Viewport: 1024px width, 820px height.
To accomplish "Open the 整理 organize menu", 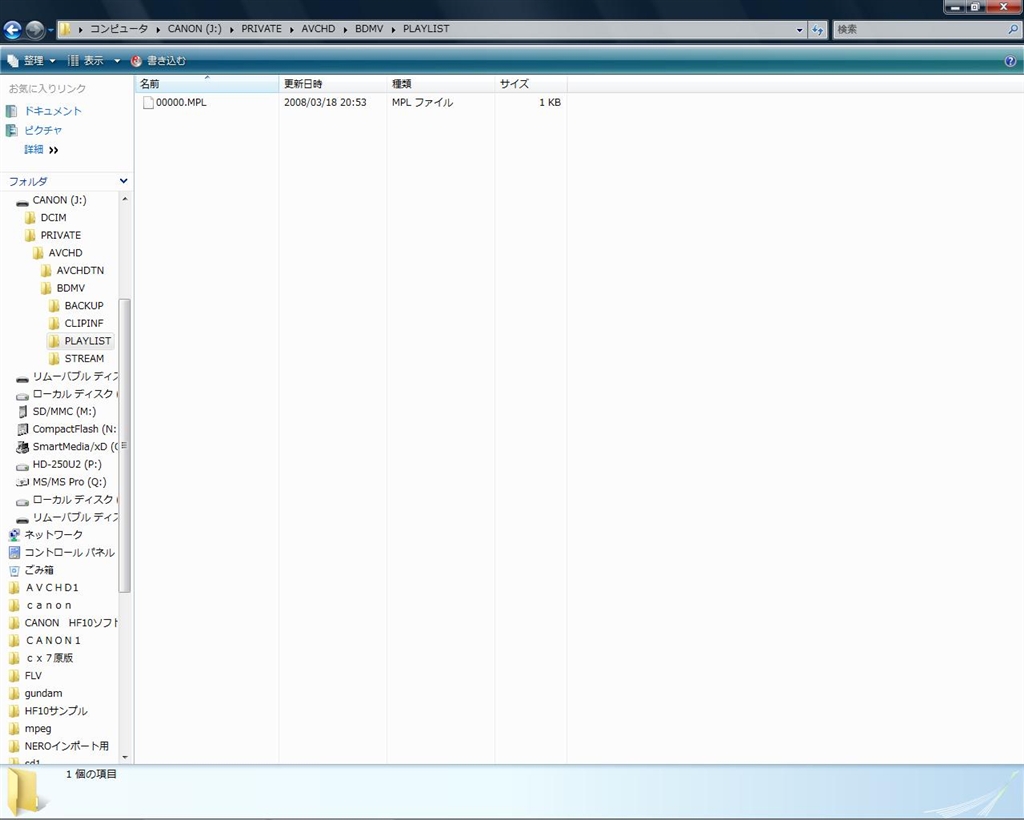I will point(31,61).
